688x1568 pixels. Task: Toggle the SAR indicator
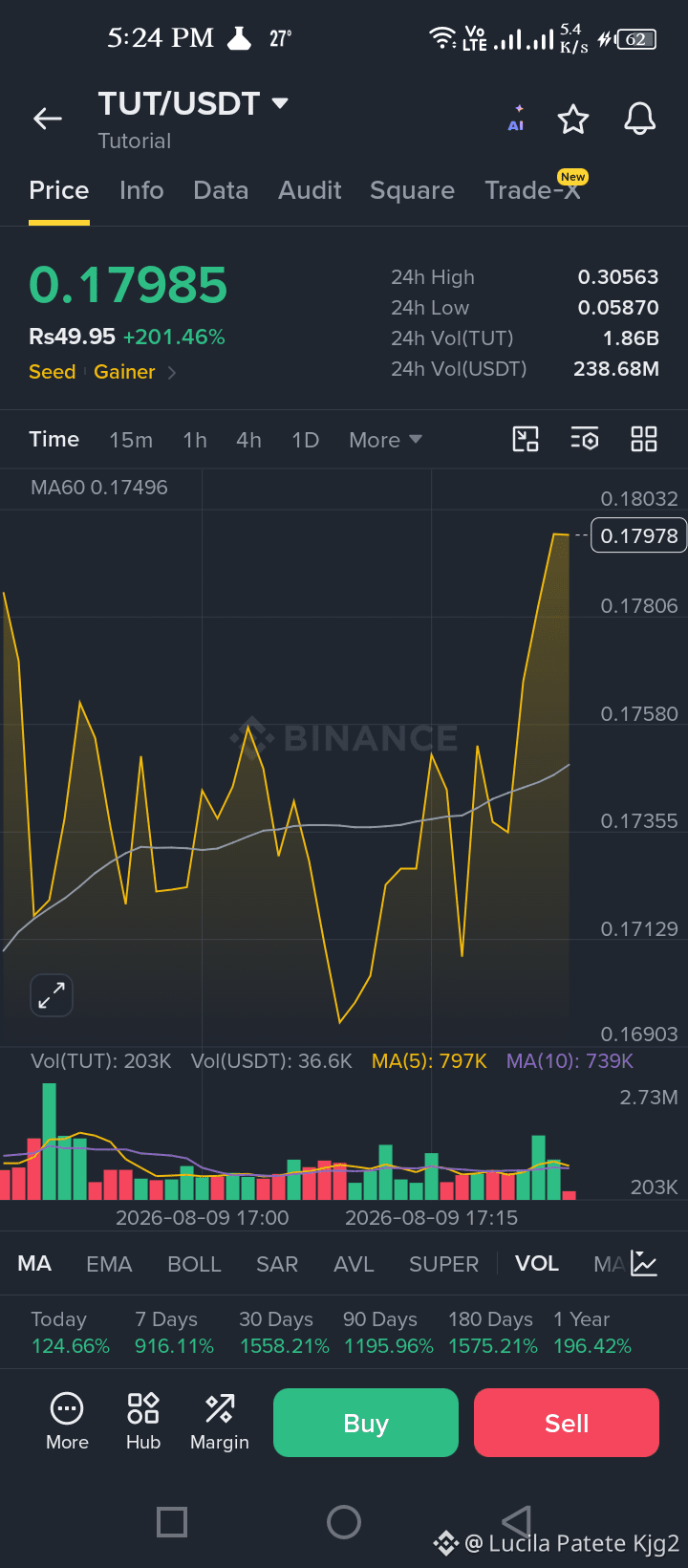pyautogui.click(x=277, y=1264)
